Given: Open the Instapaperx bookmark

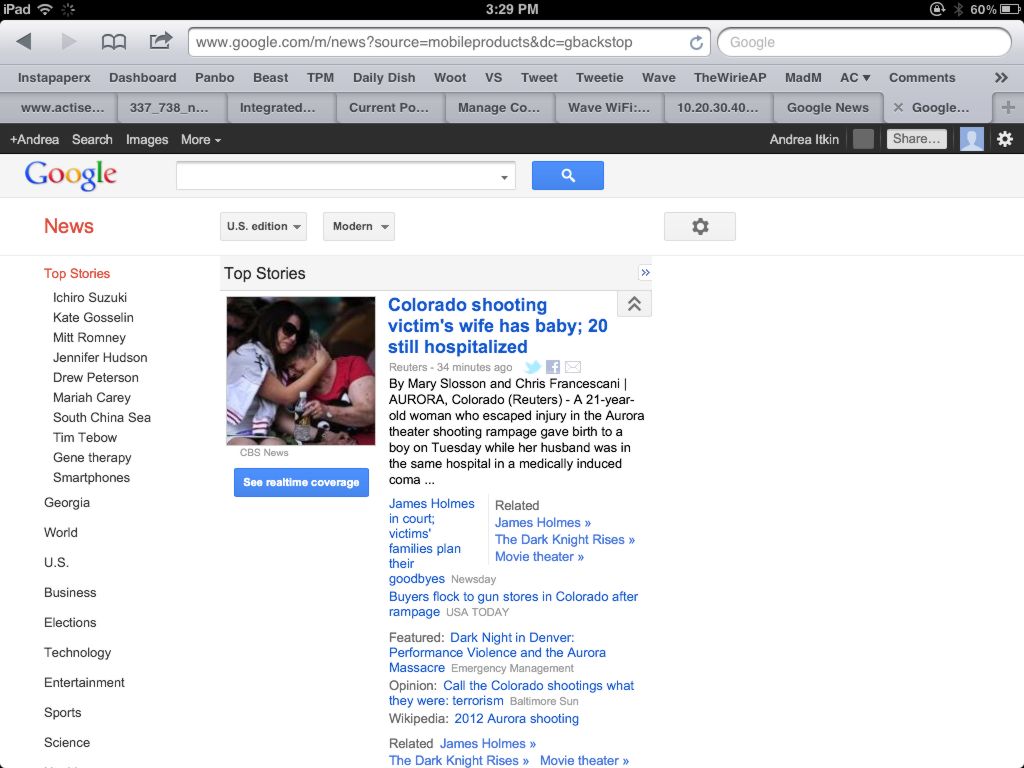Looking at the screenshot, I should pos(54,78).
